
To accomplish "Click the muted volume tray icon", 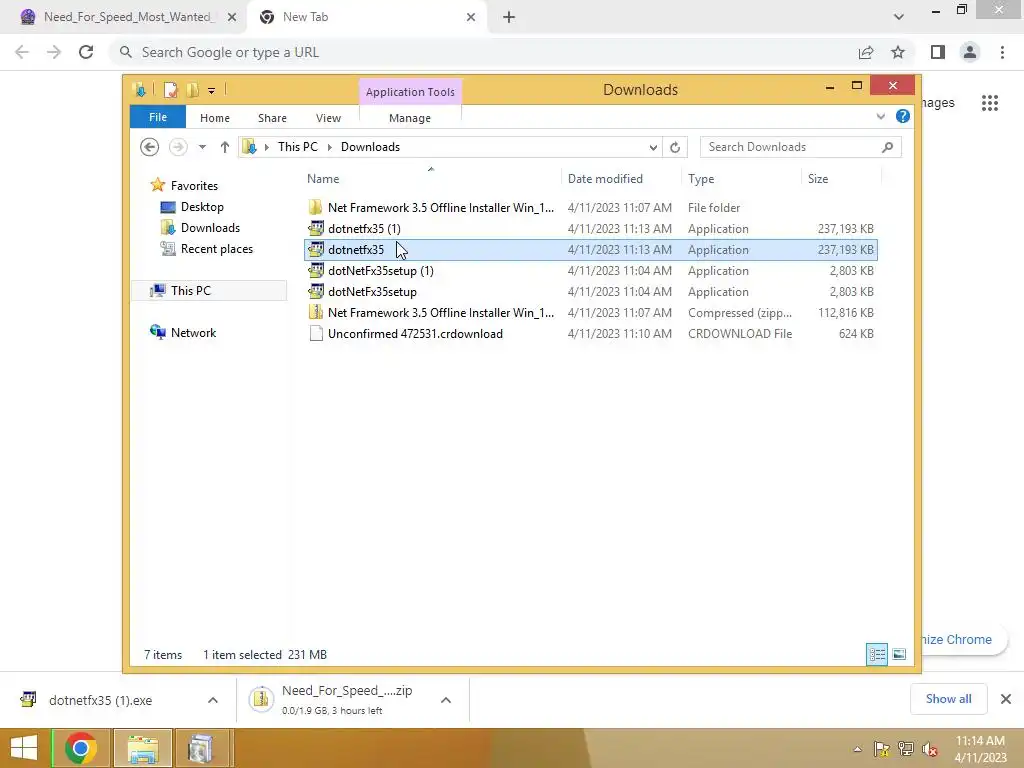I will click(929, 749).
